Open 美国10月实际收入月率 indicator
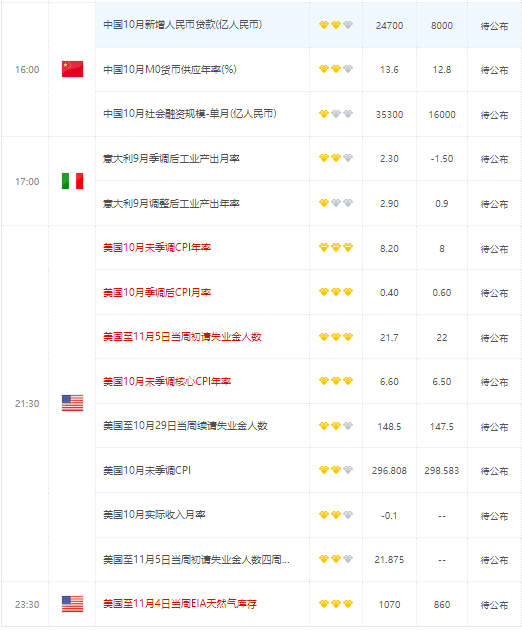This screenshot has height=631, width=522. (x=154, y=515)
